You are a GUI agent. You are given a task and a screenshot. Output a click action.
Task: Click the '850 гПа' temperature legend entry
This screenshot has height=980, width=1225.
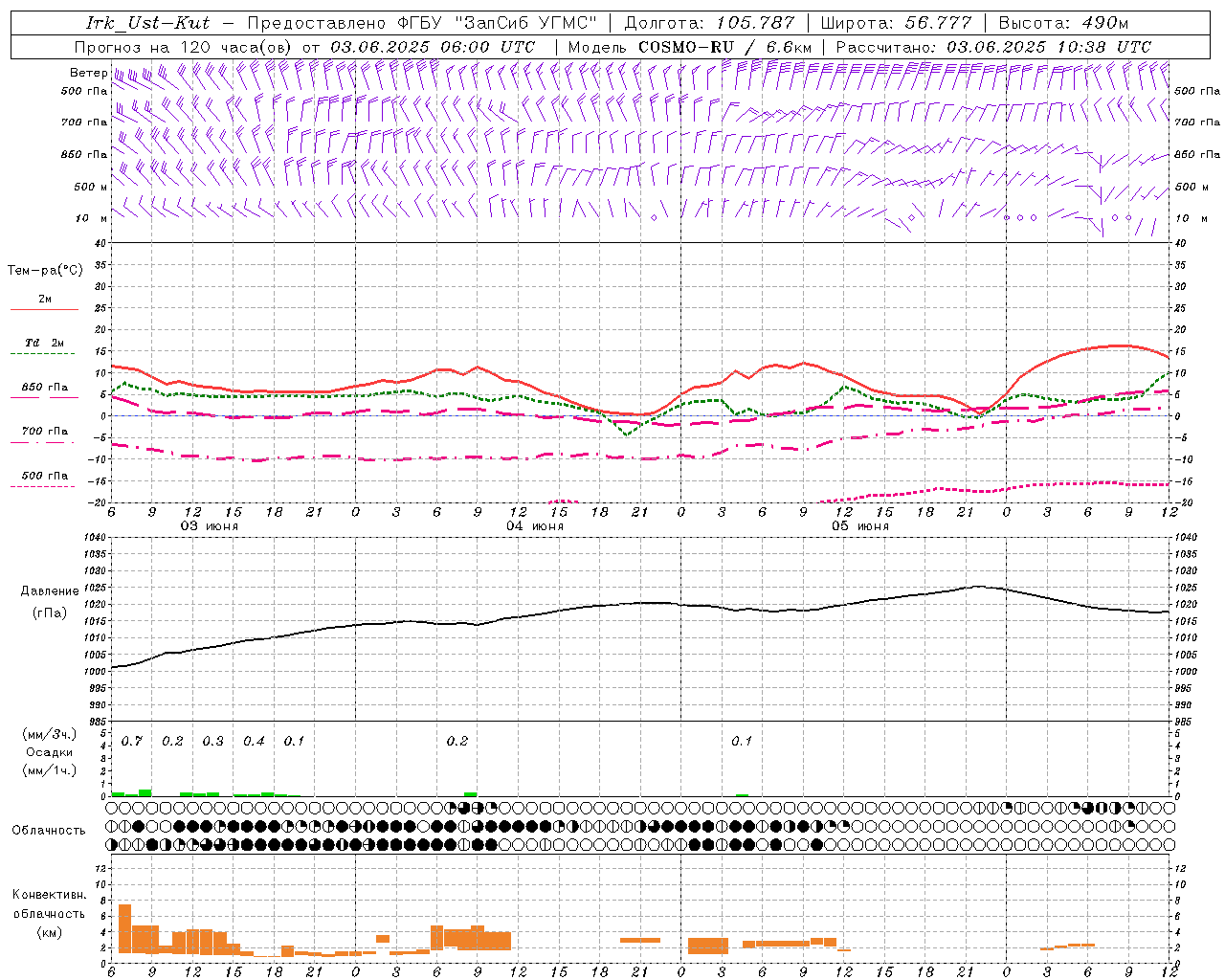tap(44, 388)
